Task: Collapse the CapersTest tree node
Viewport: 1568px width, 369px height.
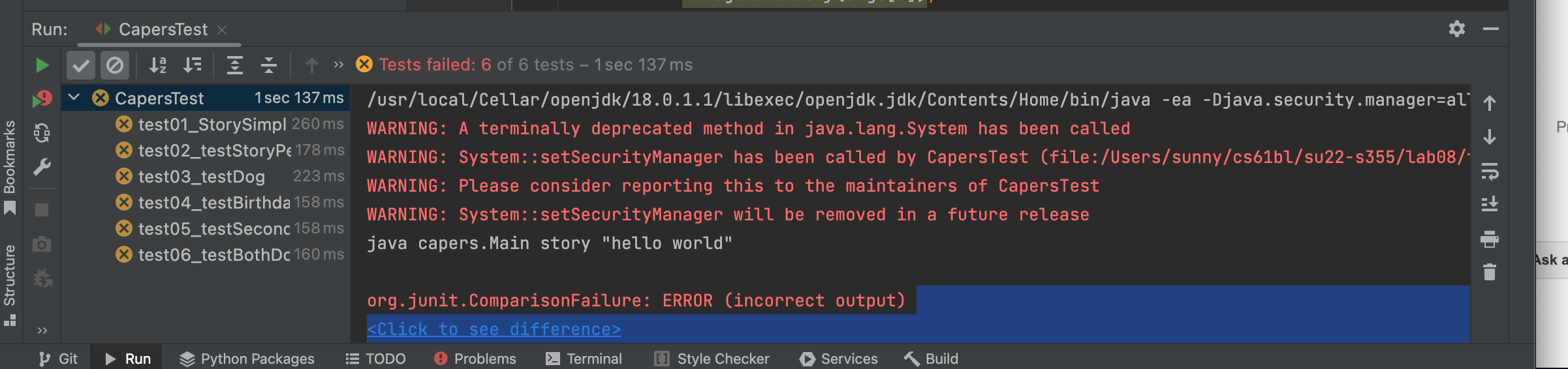Action: (x=74, y=98)
